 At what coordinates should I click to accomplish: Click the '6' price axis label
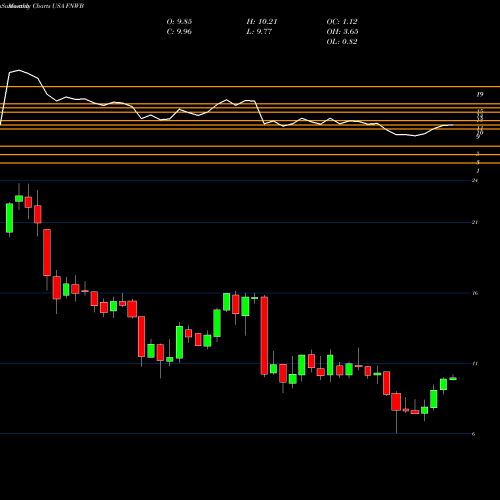pyautogui.click(x=473, y=434)
